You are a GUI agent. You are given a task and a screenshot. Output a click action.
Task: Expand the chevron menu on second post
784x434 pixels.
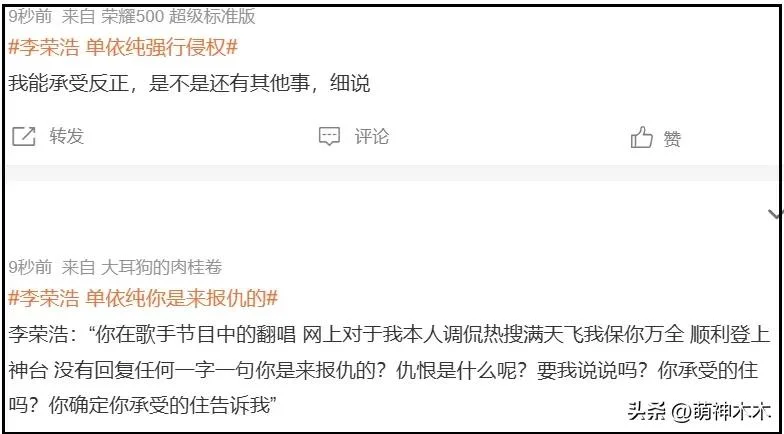[x=776, y=214]
